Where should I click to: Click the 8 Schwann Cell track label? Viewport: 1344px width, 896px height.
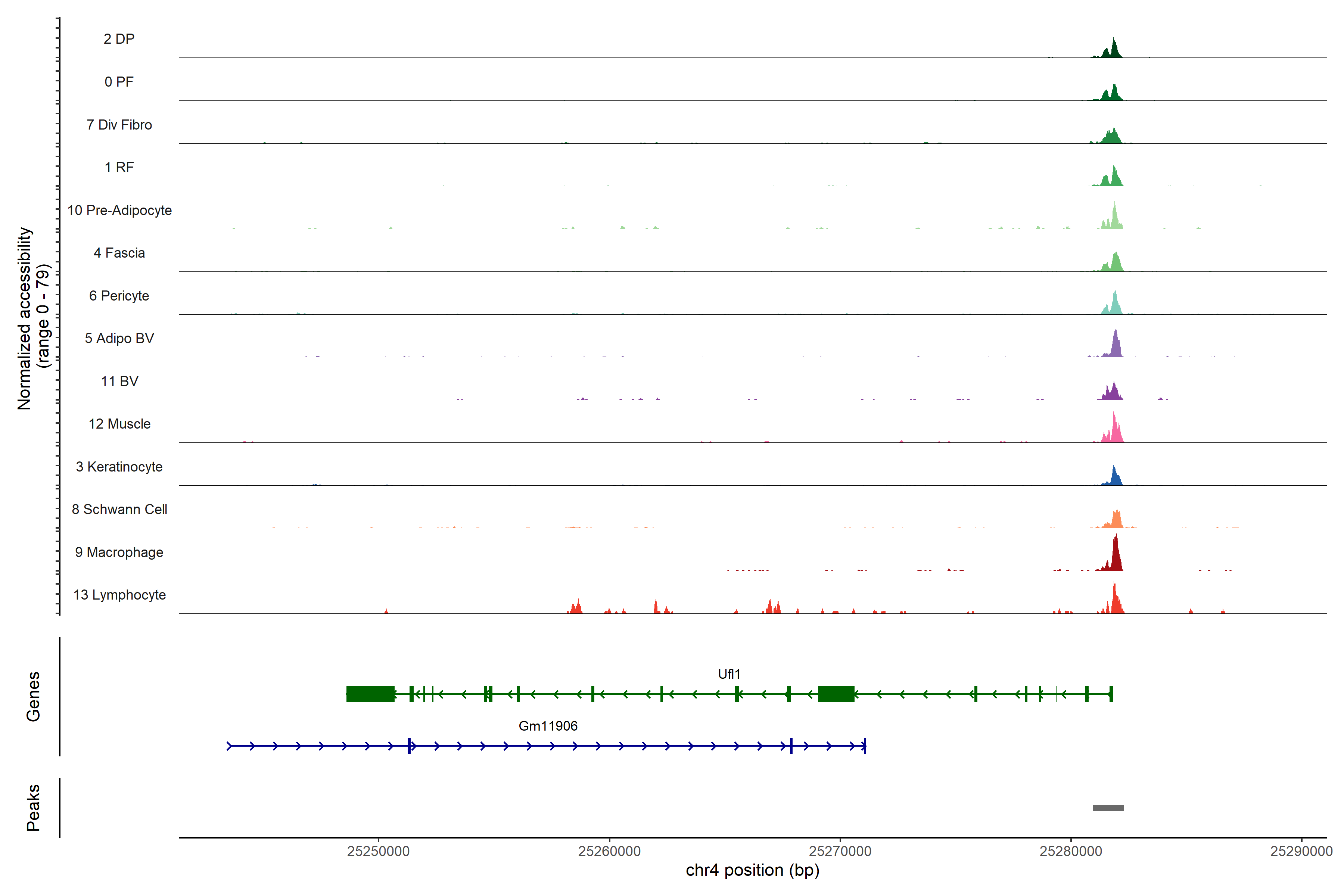tap(119, 509)
